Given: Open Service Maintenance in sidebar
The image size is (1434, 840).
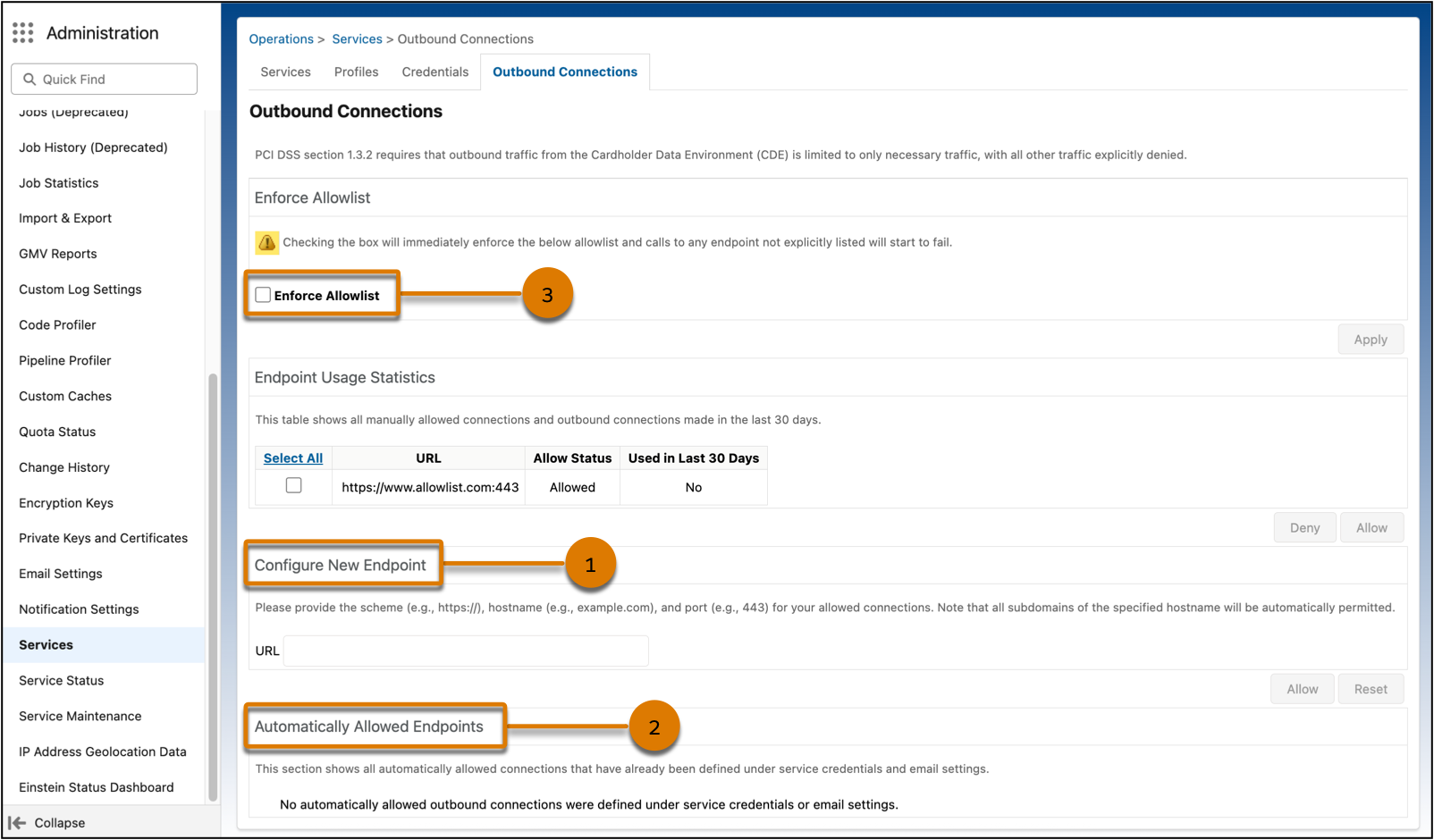Looking at the screenshot, I should coord(80,717).
